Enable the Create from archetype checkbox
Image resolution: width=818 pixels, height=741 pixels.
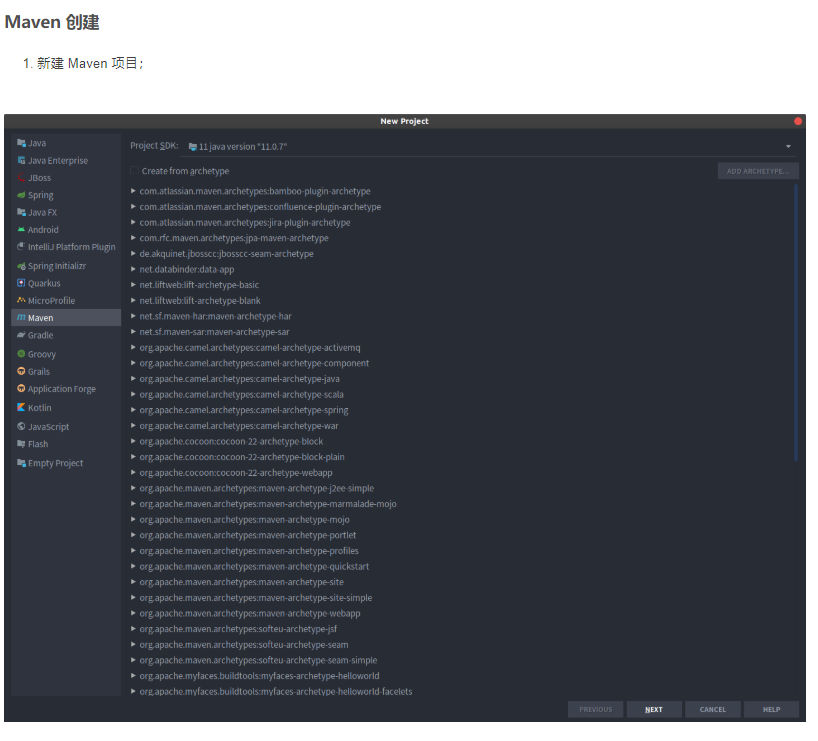(135, 170)
